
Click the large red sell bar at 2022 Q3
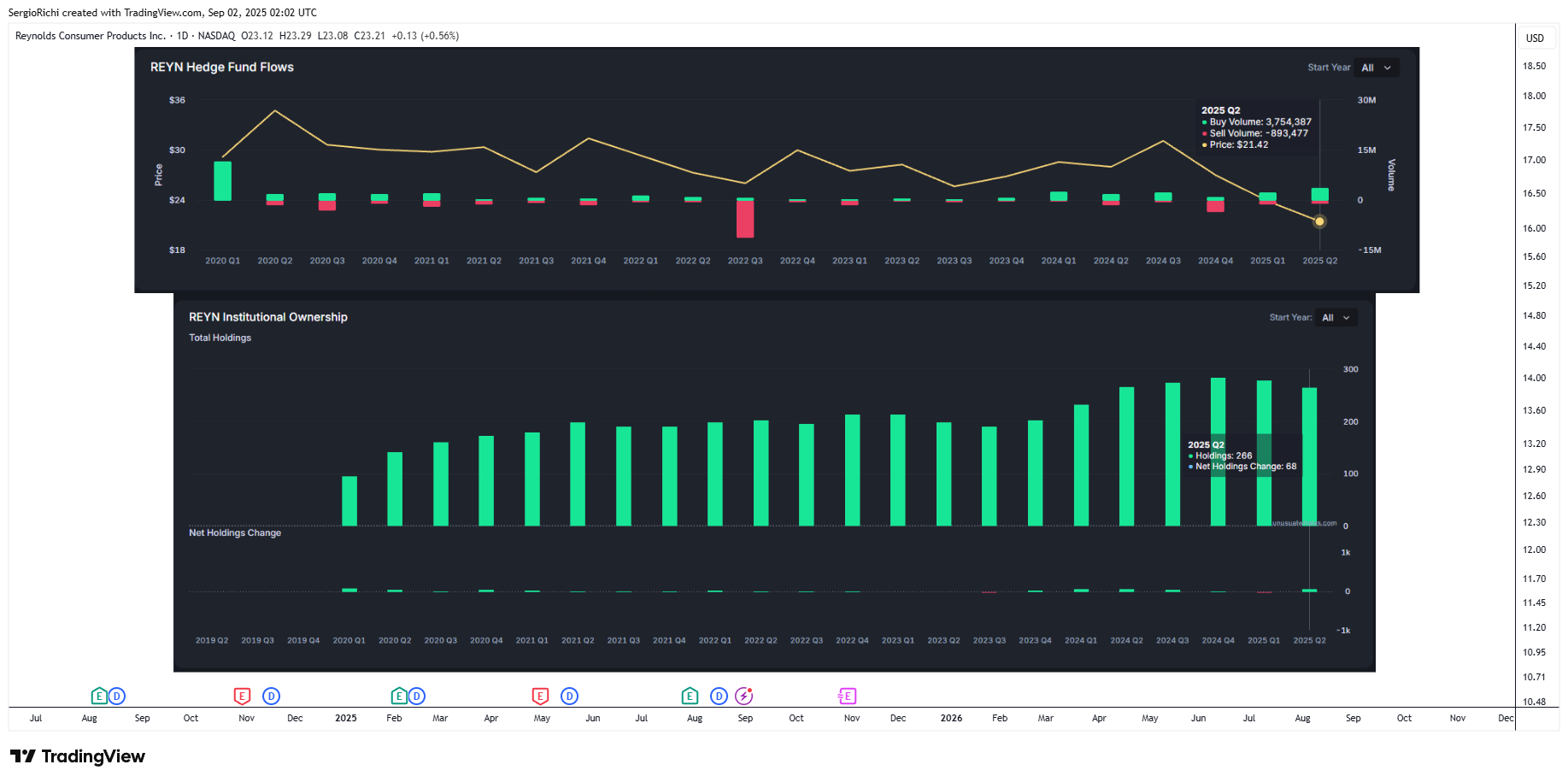tap(745, 219)
